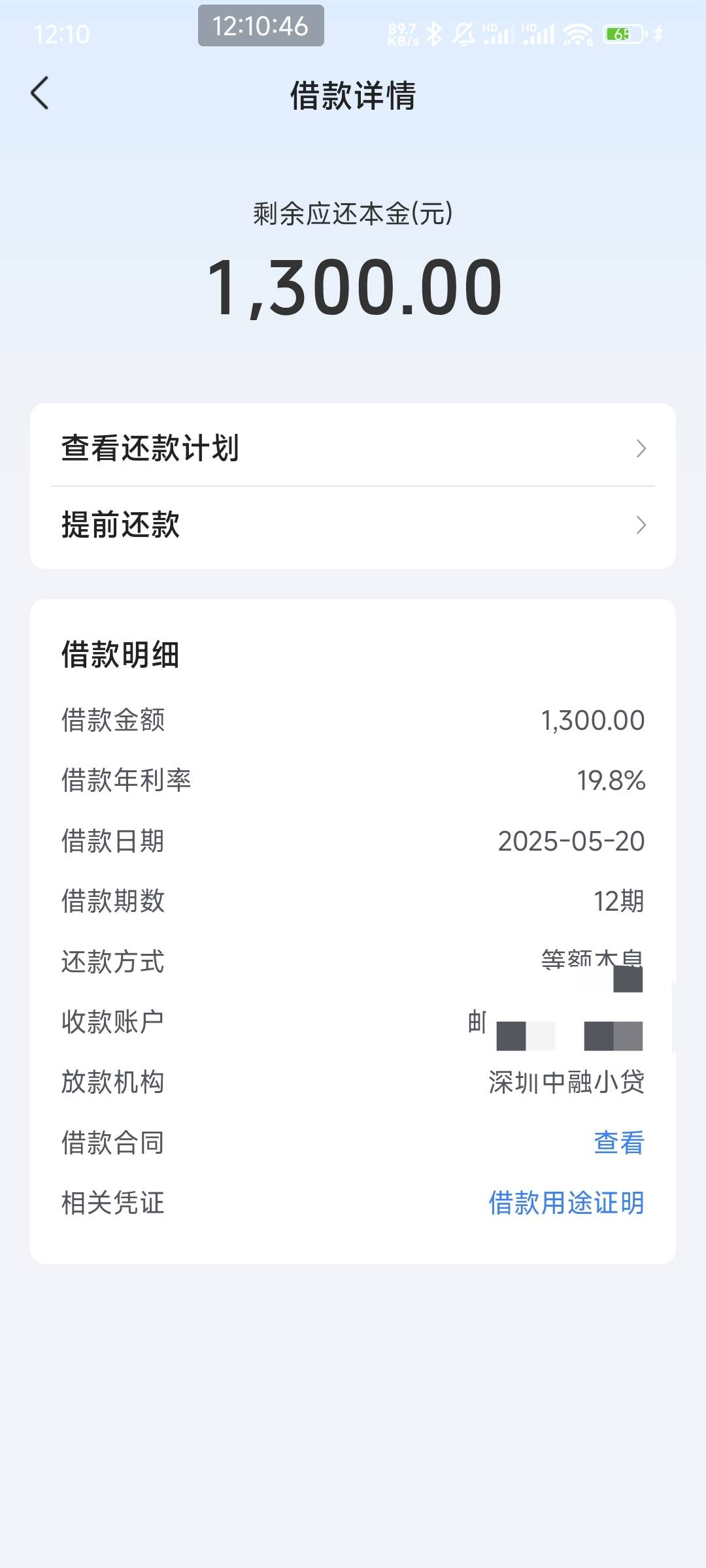Open the 借款用途证明 link
Image resolution: width=706 pixels, height=1568 pixels.
pyautogui.click(x=567, y=1203)
